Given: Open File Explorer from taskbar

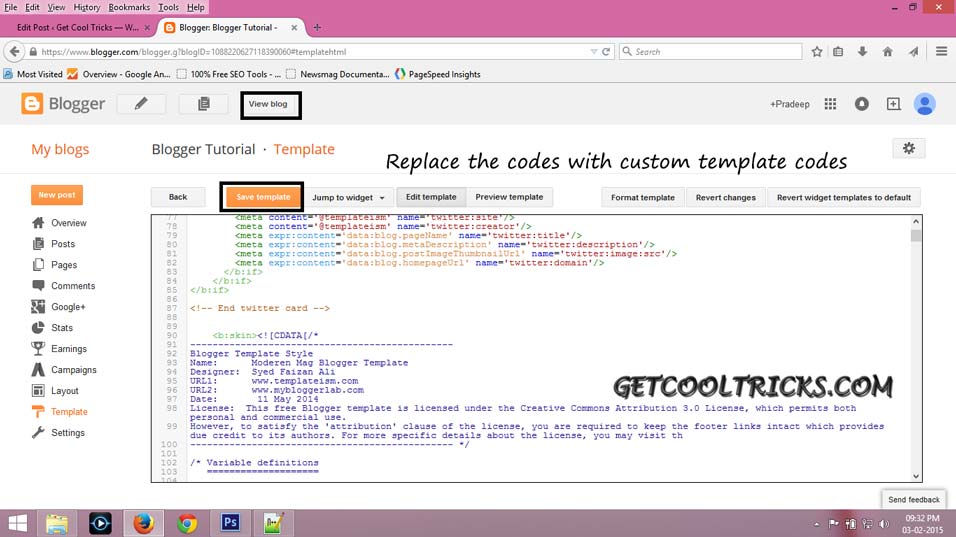Looking at the screenshot, I should [x=57, y=523].
